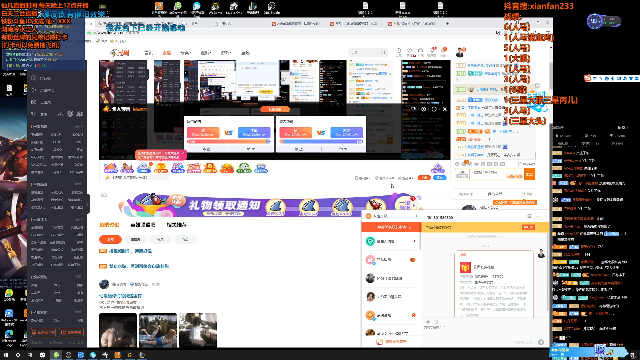
Task: Open the orange highlighted 直播 nav item
Action: click(167, 53)
